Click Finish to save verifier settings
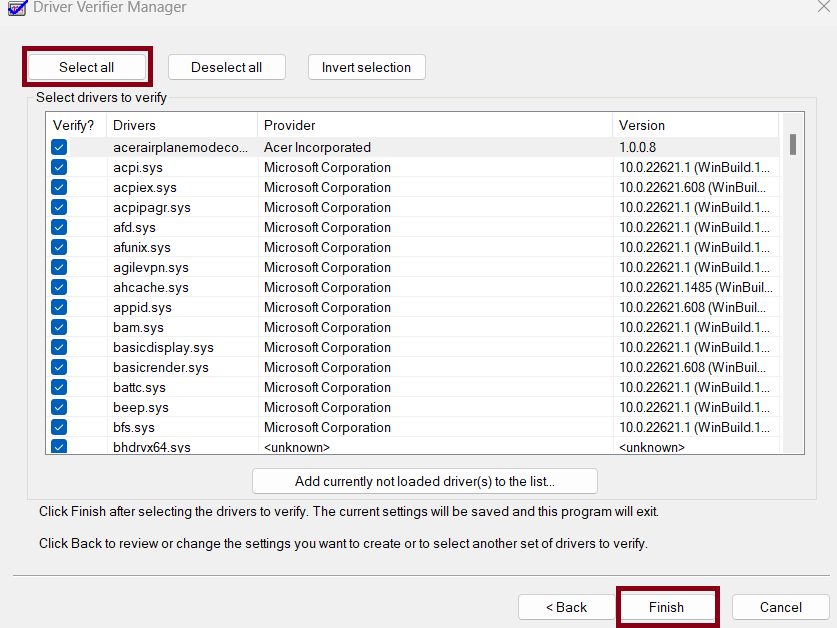This screenshot has height=628, width=837. point(667,607)
